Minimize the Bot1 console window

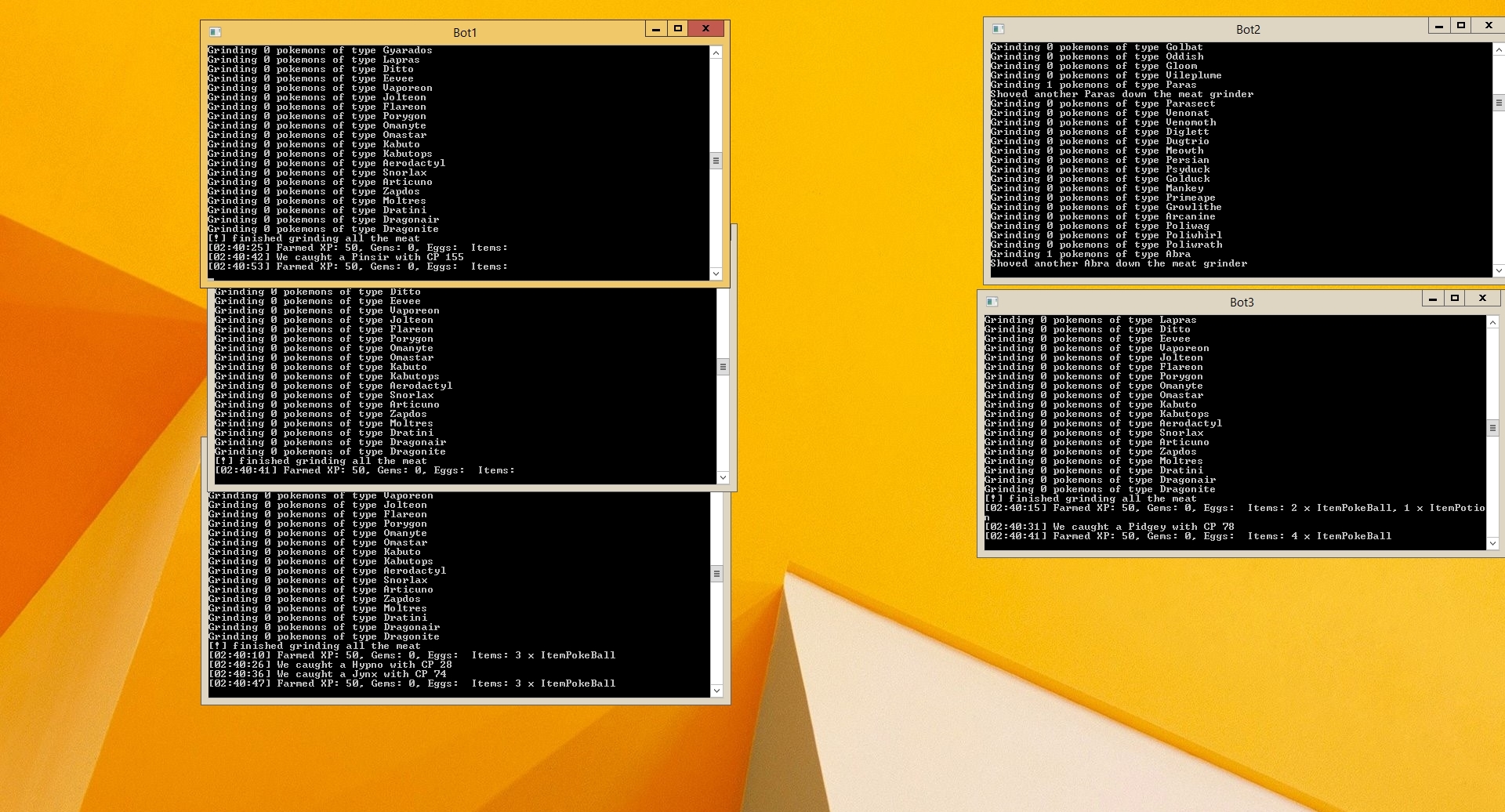656,29
